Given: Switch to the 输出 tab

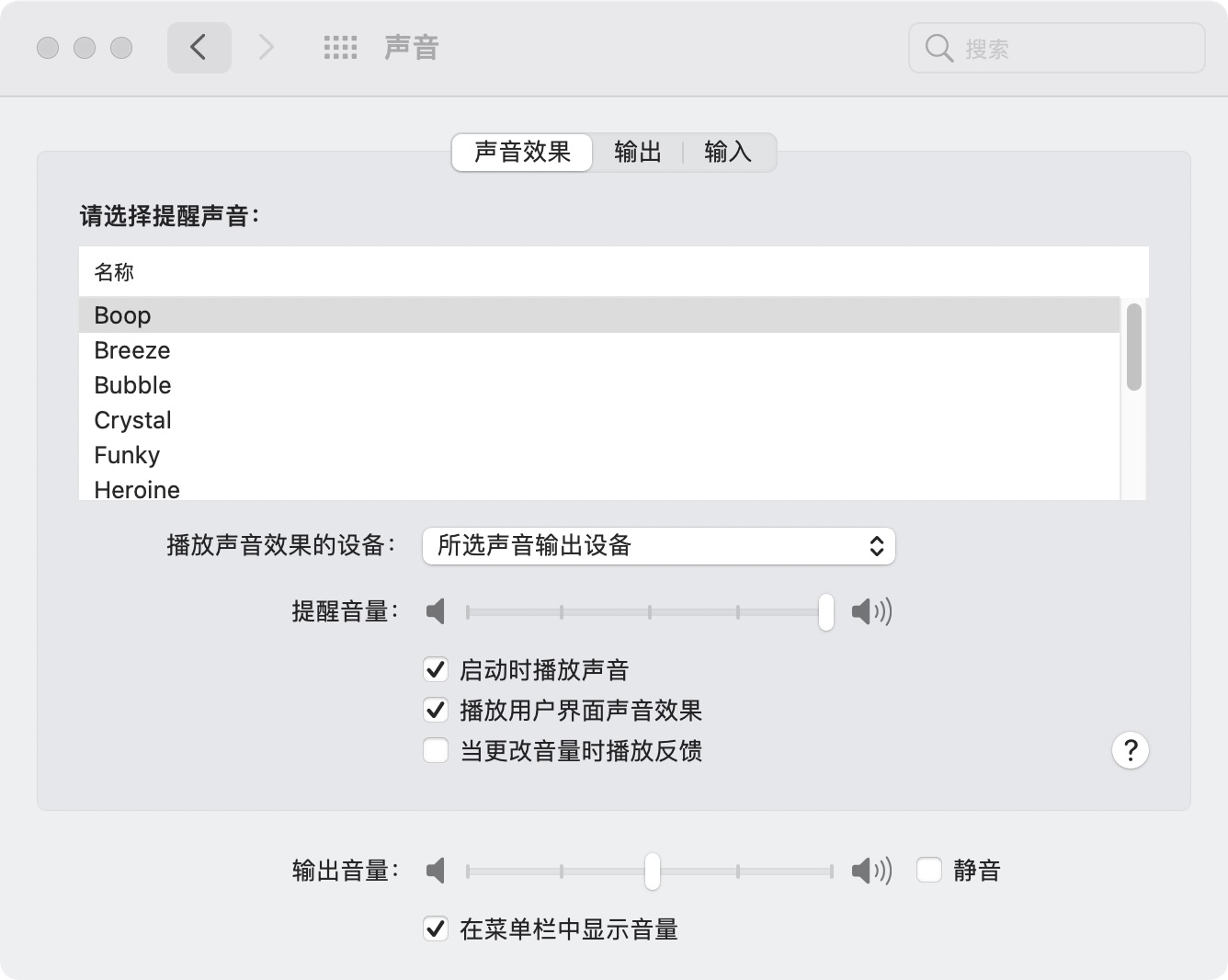Looking at the screenshot, I should (x=637, y=152).
